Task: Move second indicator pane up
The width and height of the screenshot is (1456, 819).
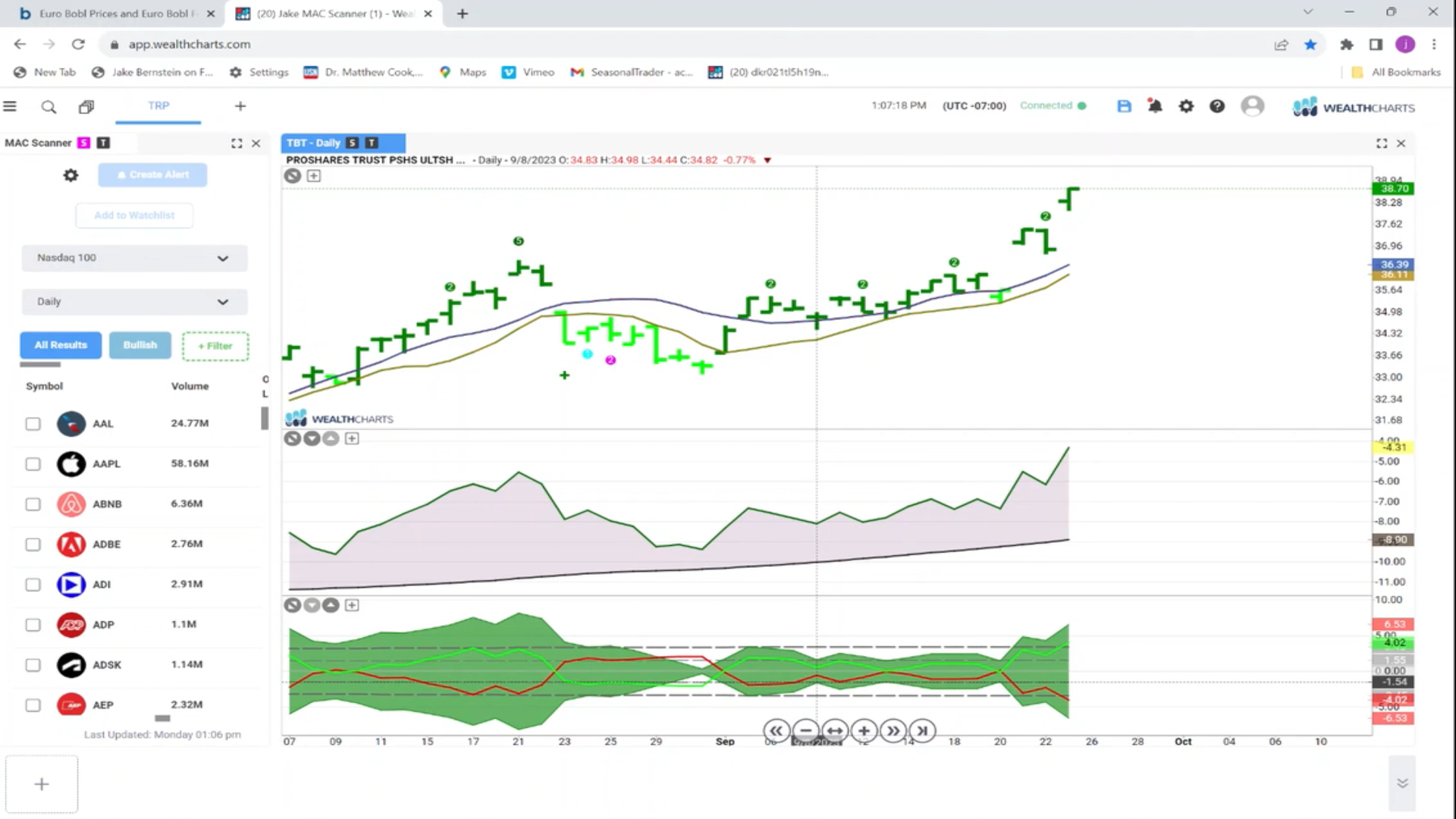Action: [331, 438]
